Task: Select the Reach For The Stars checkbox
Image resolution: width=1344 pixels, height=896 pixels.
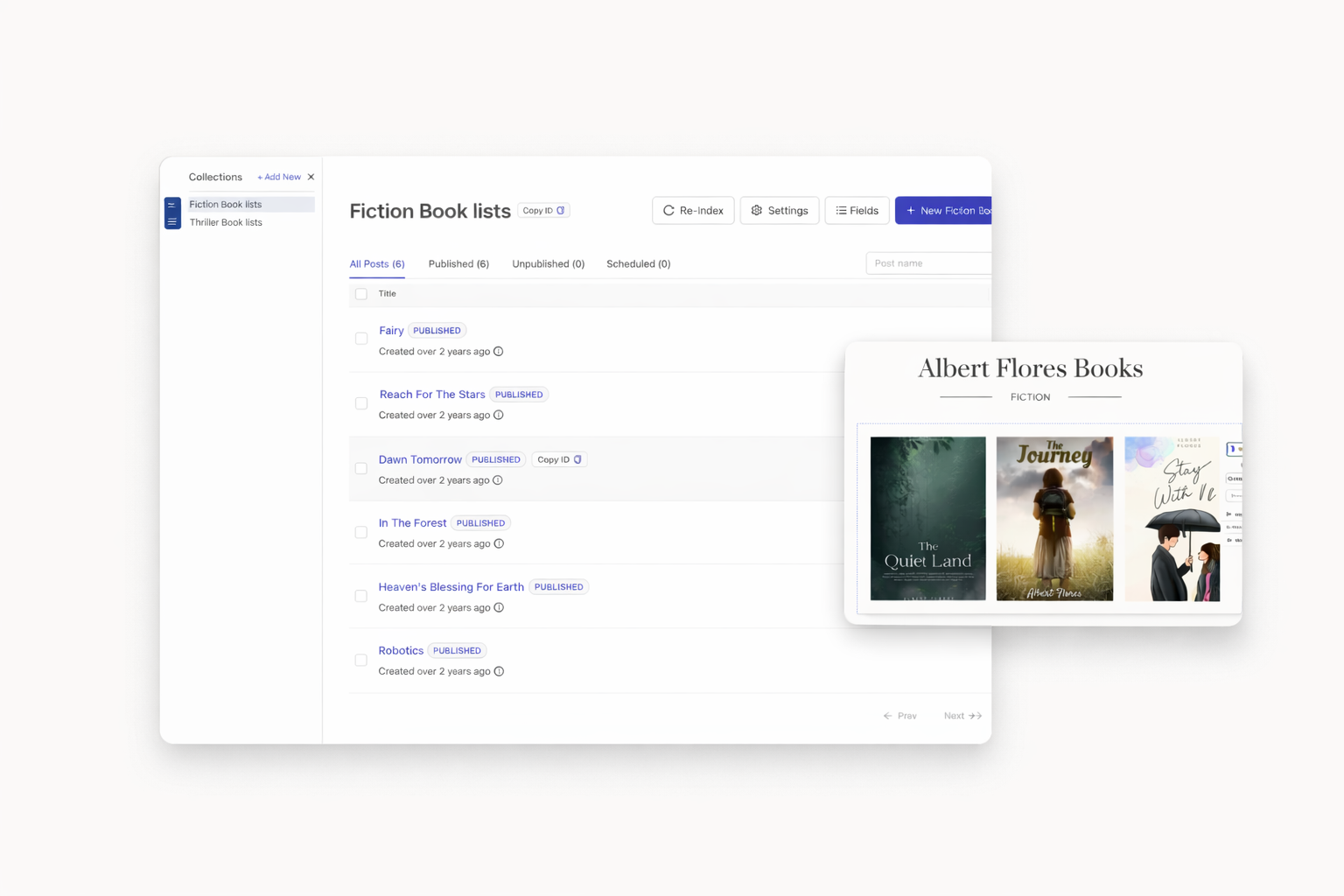Action: coord(361,403)
